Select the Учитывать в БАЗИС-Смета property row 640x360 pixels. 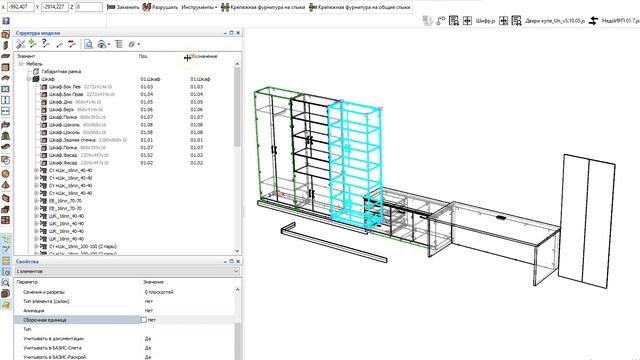point(125,348)
